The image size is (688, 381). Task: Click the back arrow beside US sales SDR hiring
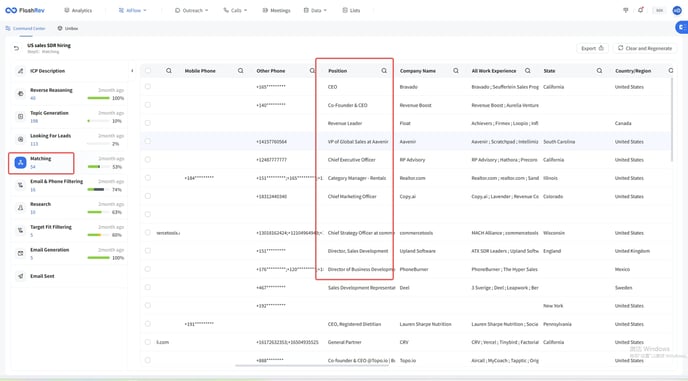click(16, 48)
